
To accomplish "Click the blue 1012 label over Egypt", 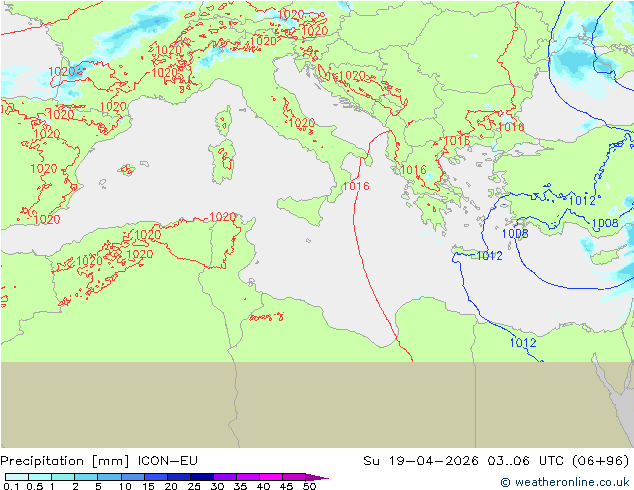I will point(523,343).
